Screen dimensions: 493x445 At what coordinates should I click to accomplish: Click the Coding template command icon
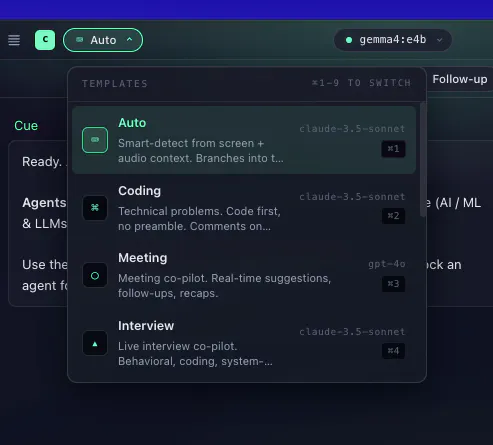pyautogui.click(x=95, y=208)
